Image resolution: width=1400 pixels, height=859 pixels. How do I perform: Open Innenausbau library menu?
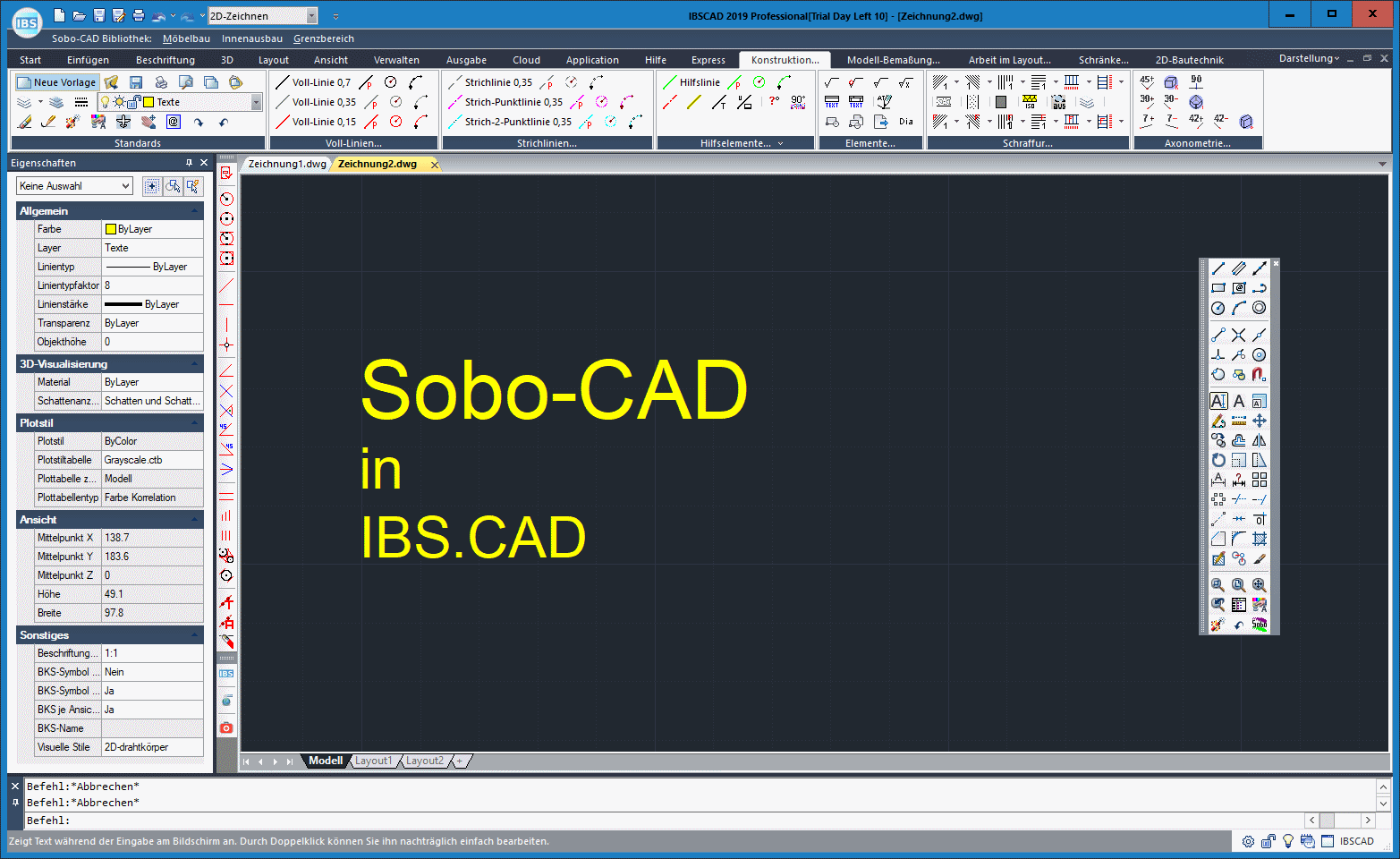tap(252, 38)
